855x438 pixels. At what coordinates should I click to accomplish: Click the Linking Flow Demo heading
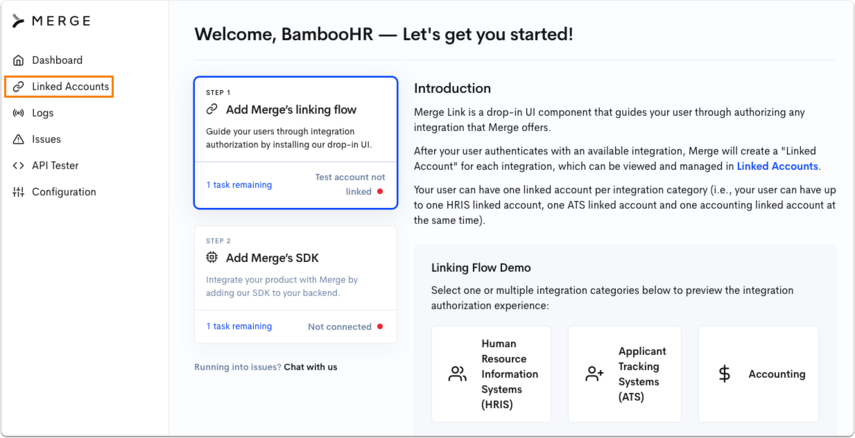481,268
